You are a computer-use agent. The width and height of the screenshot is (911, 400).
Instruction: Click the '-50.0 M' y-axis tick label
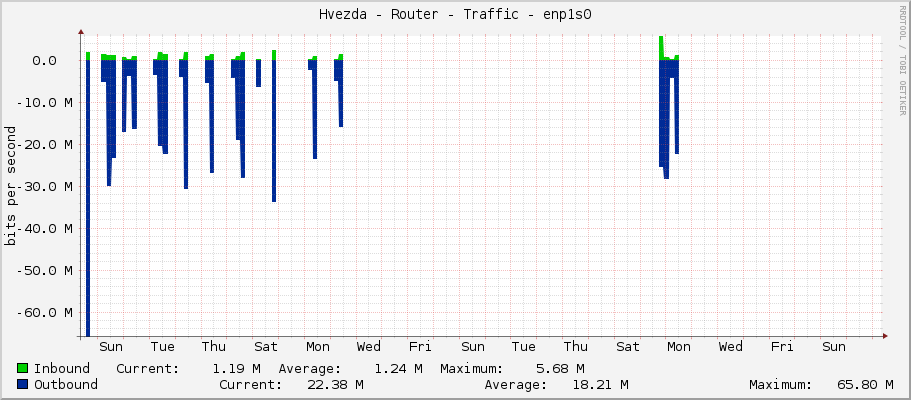(44, 270)
